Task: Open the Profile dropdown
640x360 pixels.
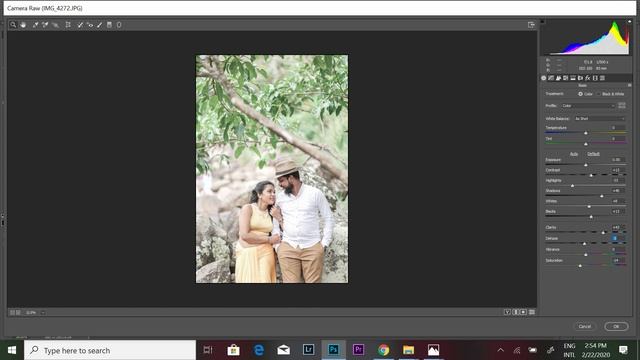Action: coord(588,106)
